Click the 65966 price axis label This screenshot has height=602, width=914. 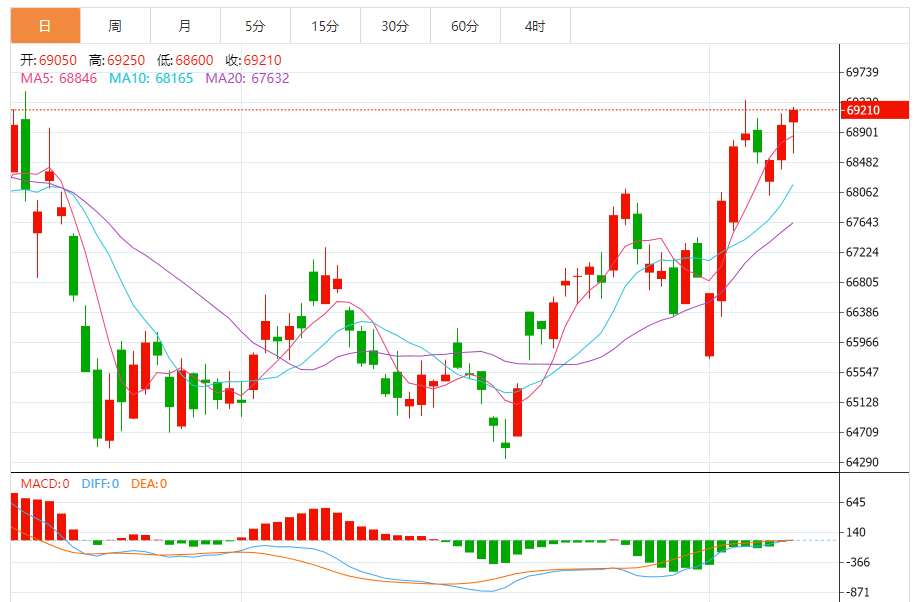[862, 342]
